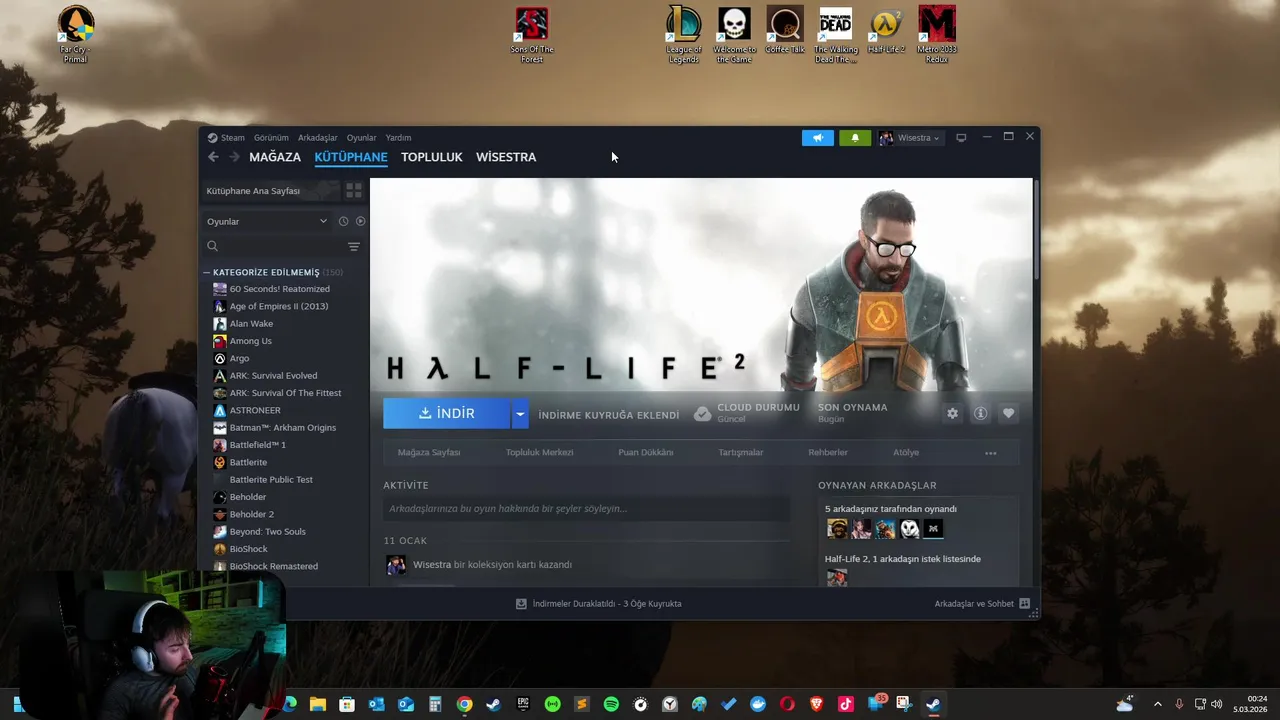Screen dimensions: 1280x720
Task: Open Spotify from the taskbar
Action: (x=611, y=704)
